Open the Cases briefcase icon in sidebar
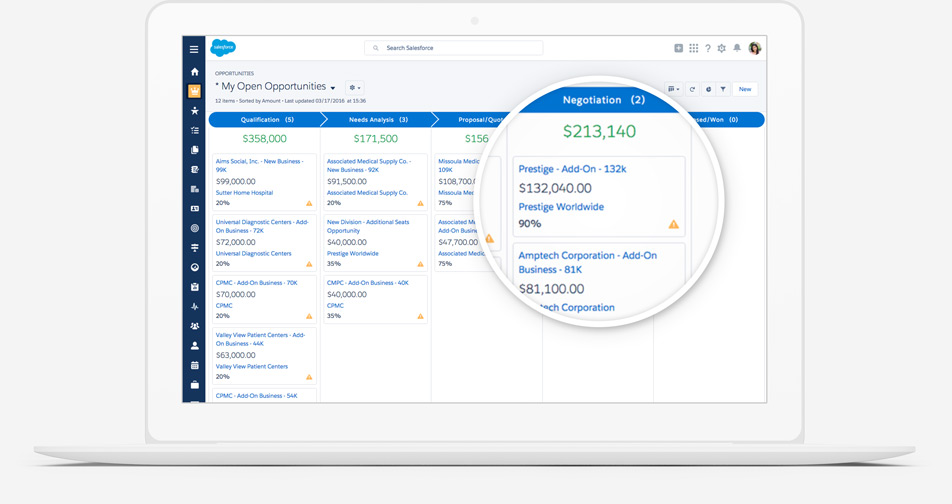 (194, 385)
